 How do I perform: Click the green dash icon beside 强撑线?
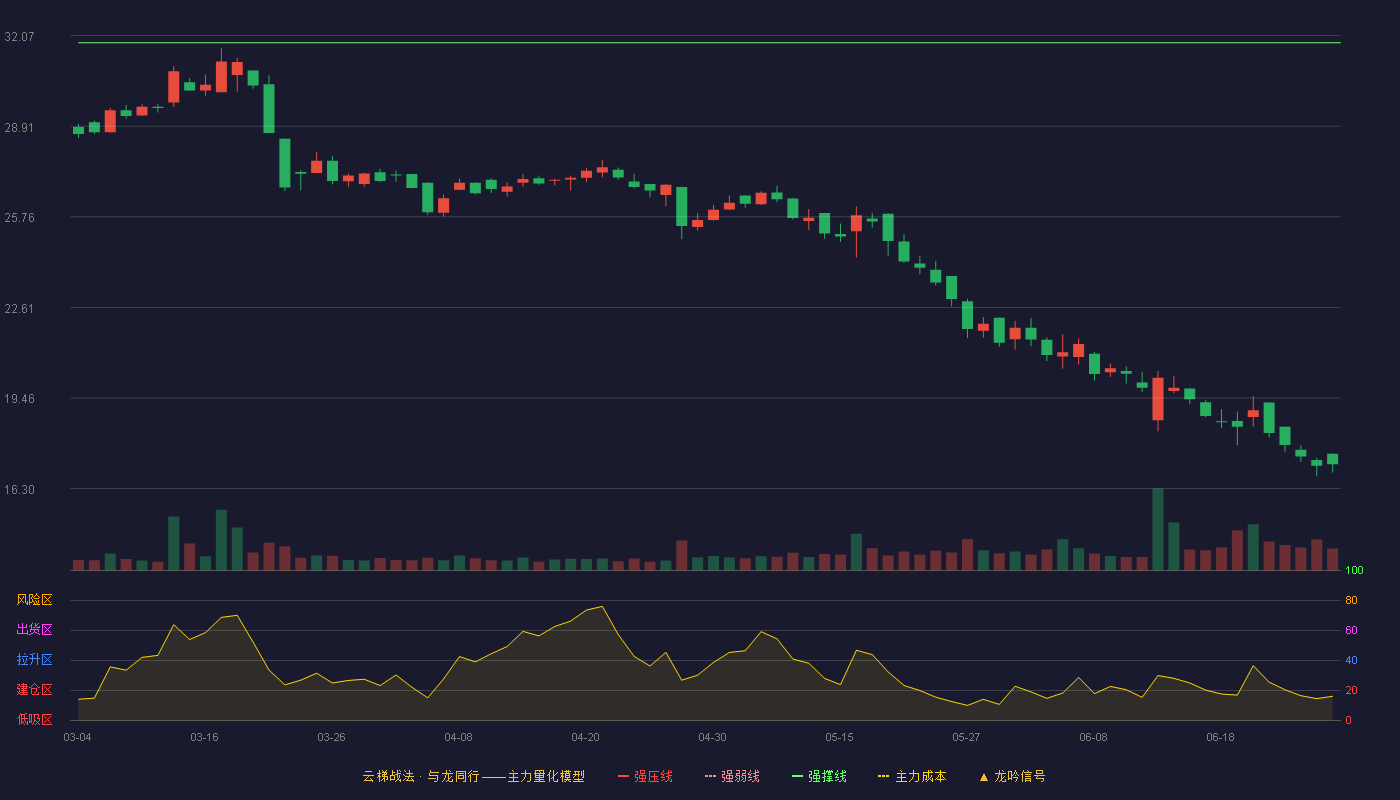pyautogui.click(x=797, y=776)
